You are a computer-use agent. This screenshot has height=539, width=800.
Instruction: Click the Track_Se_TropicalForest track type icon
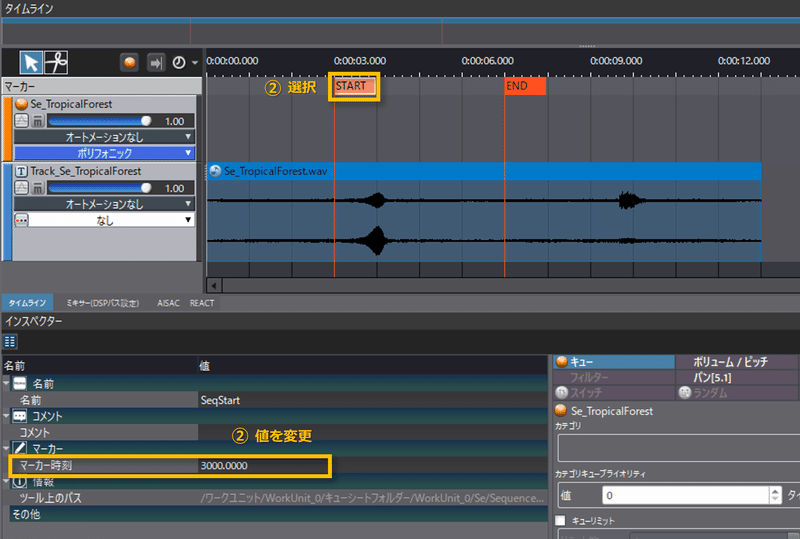pos(21,171)
